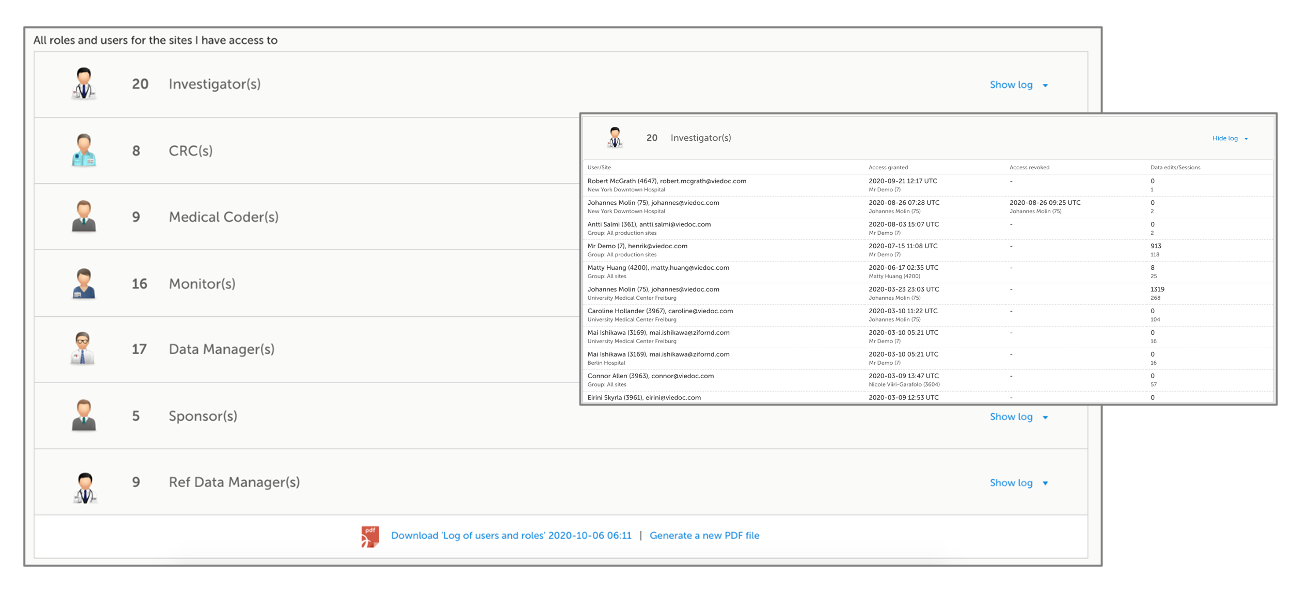
Task: Click the red PDF file icon
Action: [x=370, y=536]
